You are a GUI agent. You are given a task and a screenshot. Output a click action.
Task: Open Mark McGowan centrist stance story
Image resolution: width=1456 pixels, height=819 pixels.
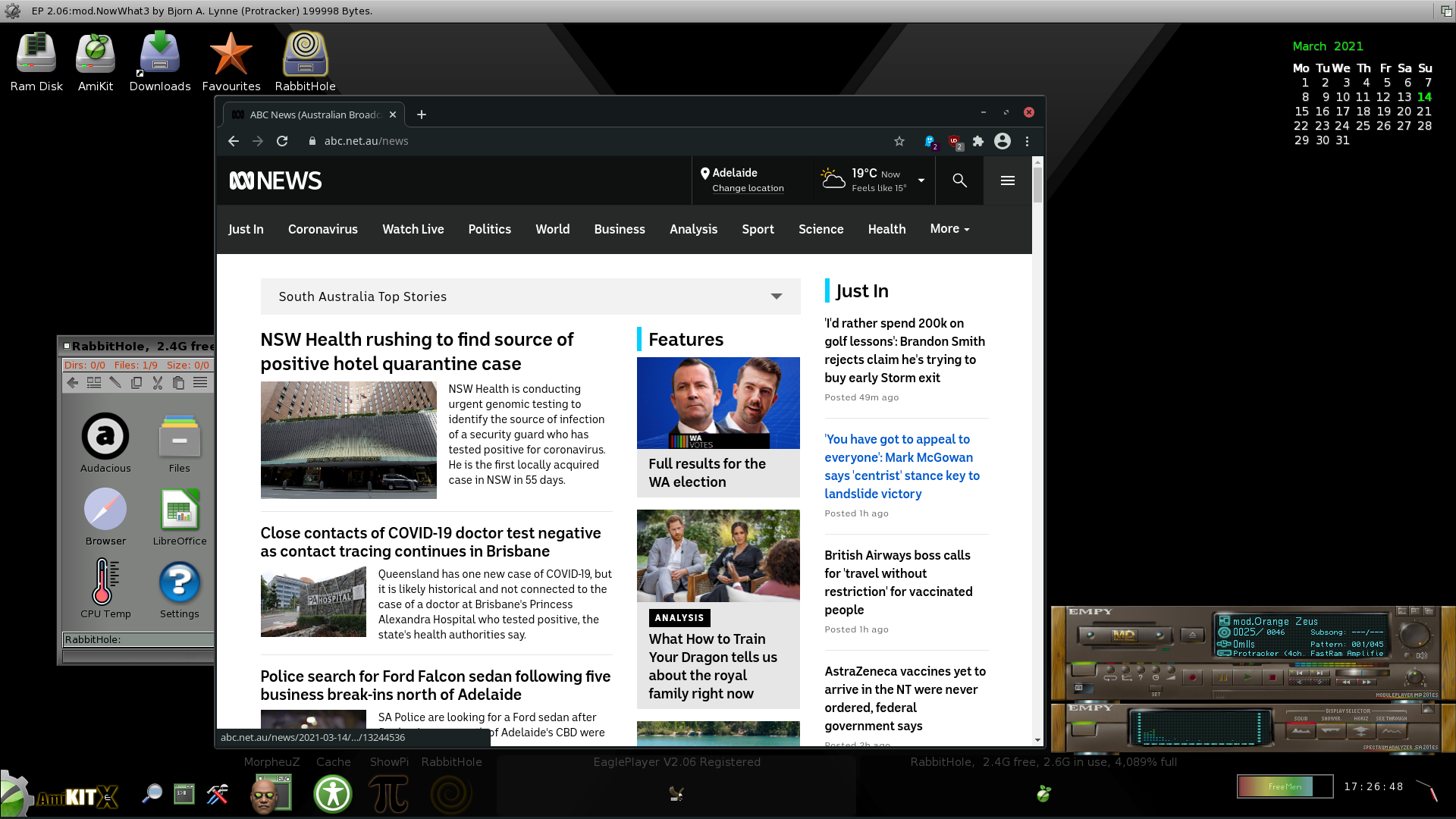(902, 466)
